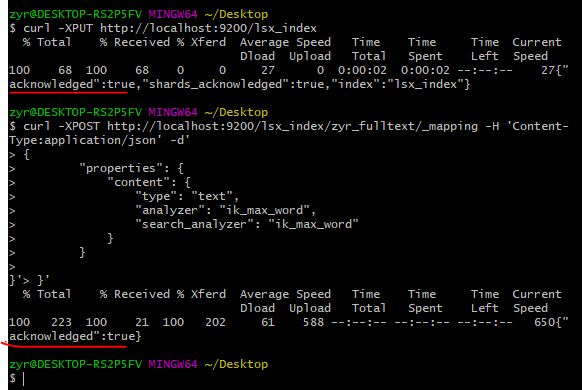Image resolution: width=582 pixels, height=390 pixels.
Task: Click final acknowledged":true} response text
Action: point(75,336)
